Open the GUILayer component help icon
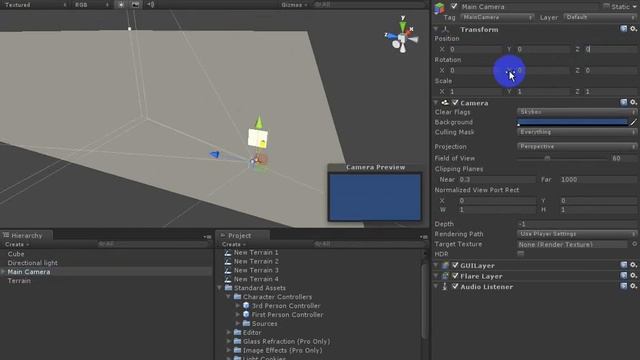Screen dimensions: 640x360 [x=624, y=265]
